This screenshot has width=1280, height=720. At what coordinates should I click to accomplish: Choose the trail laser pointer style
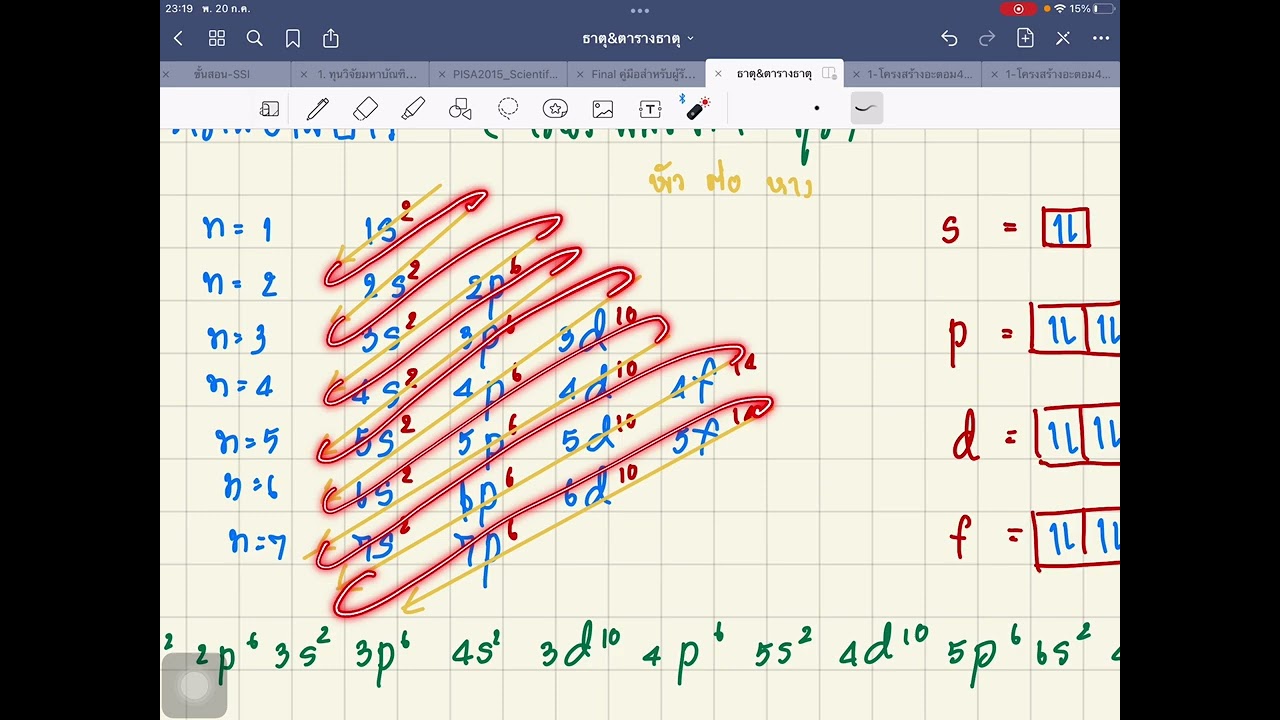866,108
